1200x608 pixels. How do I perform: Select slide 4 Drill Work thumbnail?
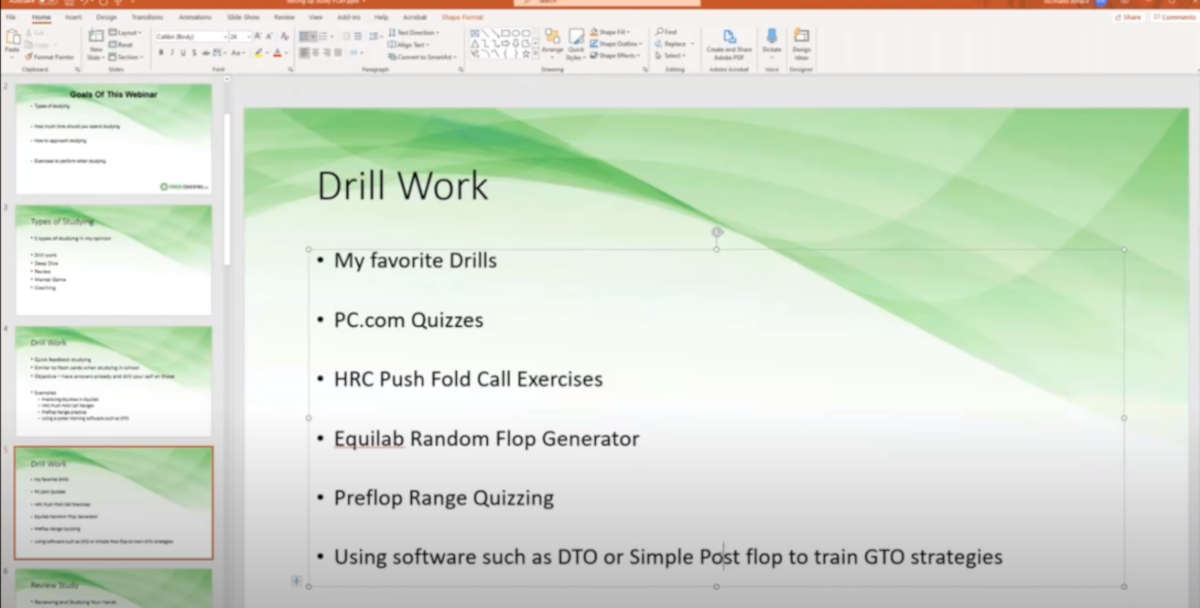click(113, 381)
